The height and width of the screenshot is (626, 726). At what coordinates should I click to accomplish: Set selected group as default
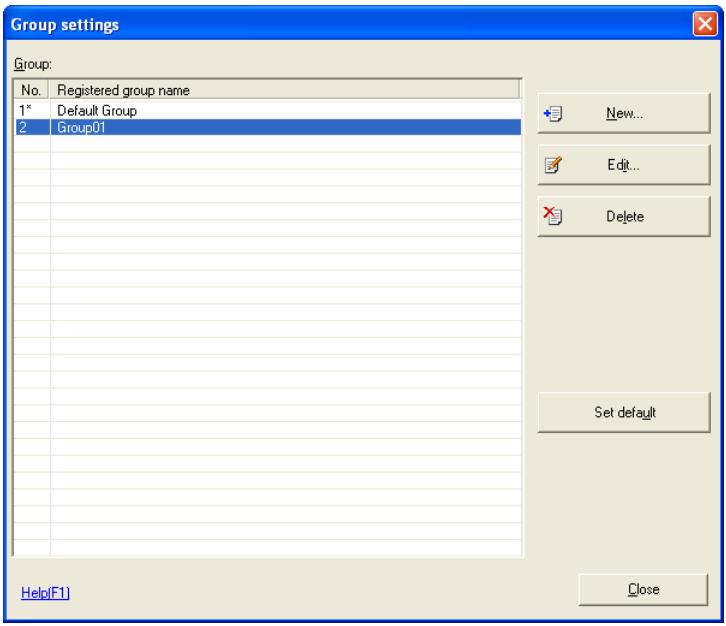[x=624, y=413]
